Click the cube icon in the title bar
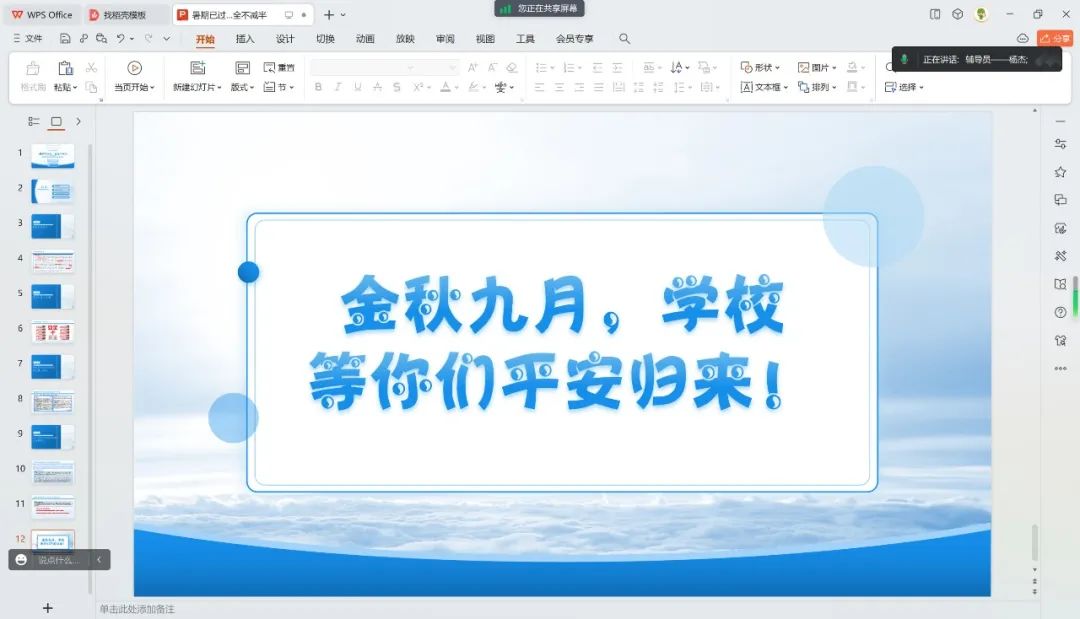Viewport: 1080px width, 619px height. (x=957, y=14)
